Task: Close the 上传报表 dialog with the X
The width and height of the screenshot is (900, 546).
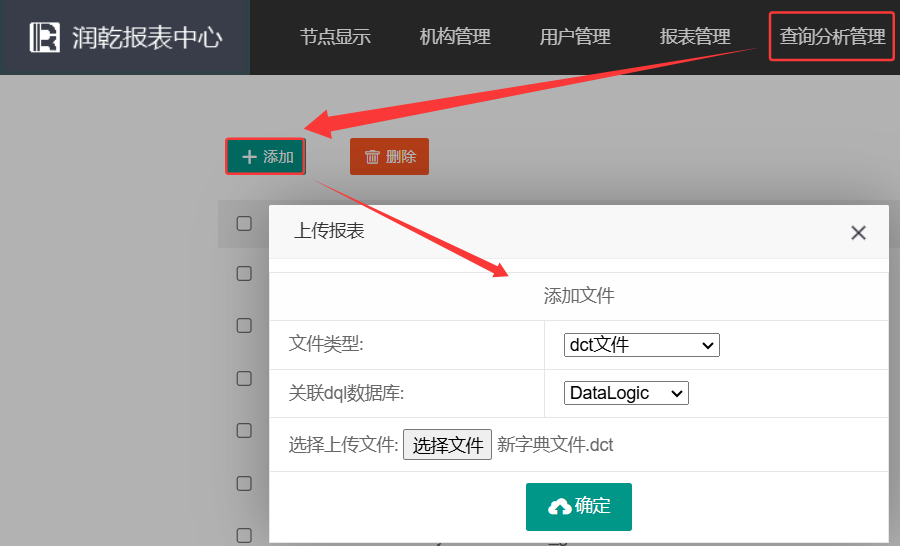Action: pos(858,233)
